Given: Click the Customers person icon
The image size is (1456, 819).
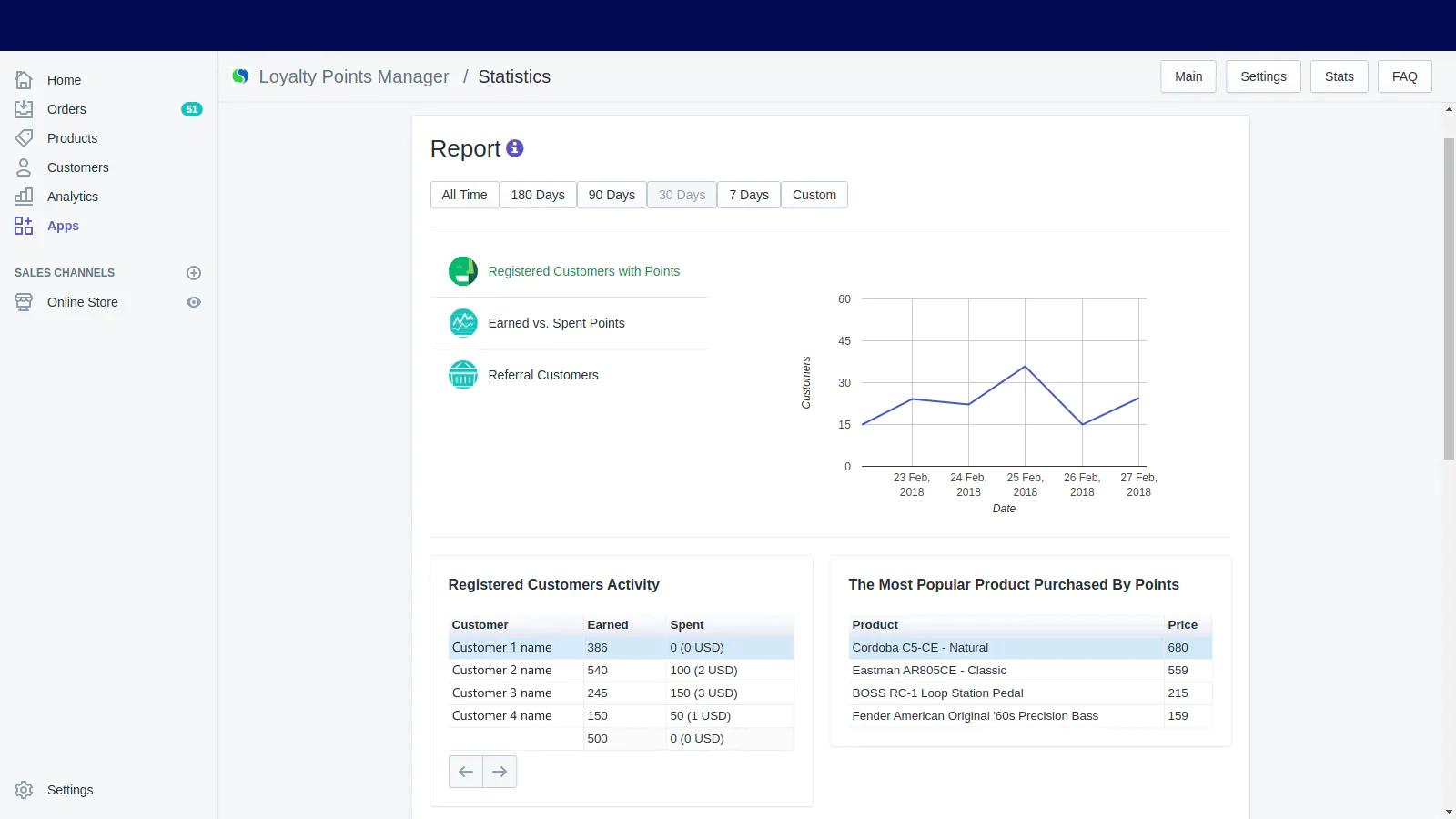Looking at the screenshot, I should coord(24,167).
